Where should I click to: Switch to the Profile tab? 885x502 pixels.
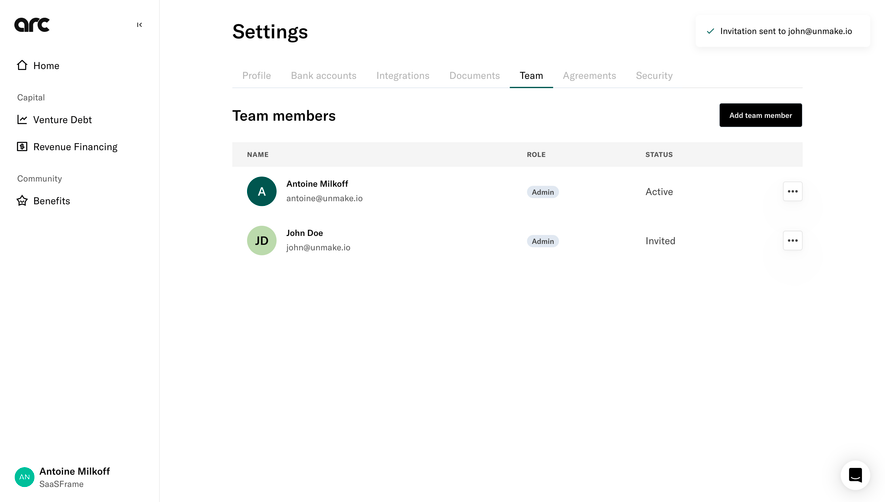(256, 76)
